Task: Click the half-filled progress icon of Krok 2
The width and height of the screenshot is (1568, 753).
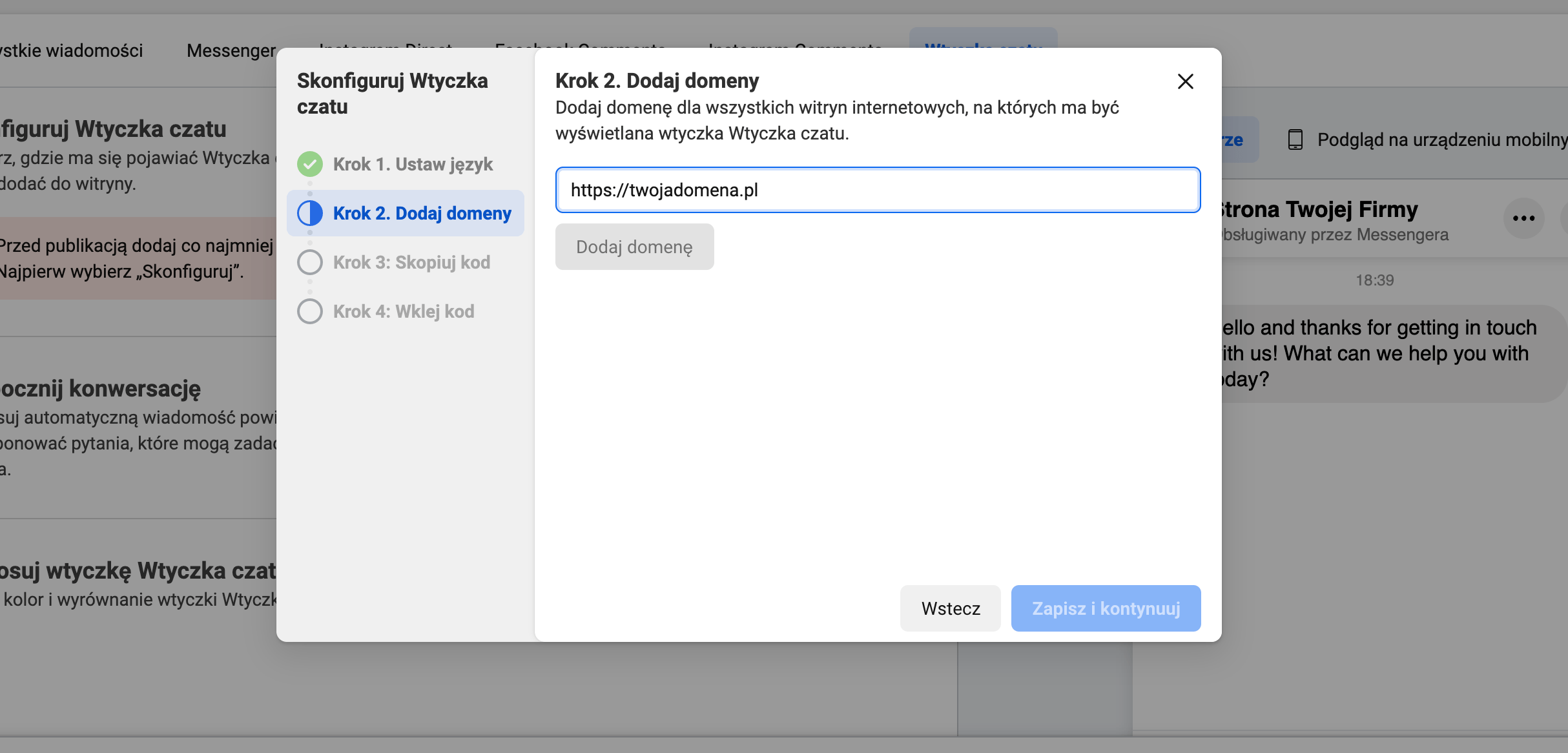Action: (310, 213)
